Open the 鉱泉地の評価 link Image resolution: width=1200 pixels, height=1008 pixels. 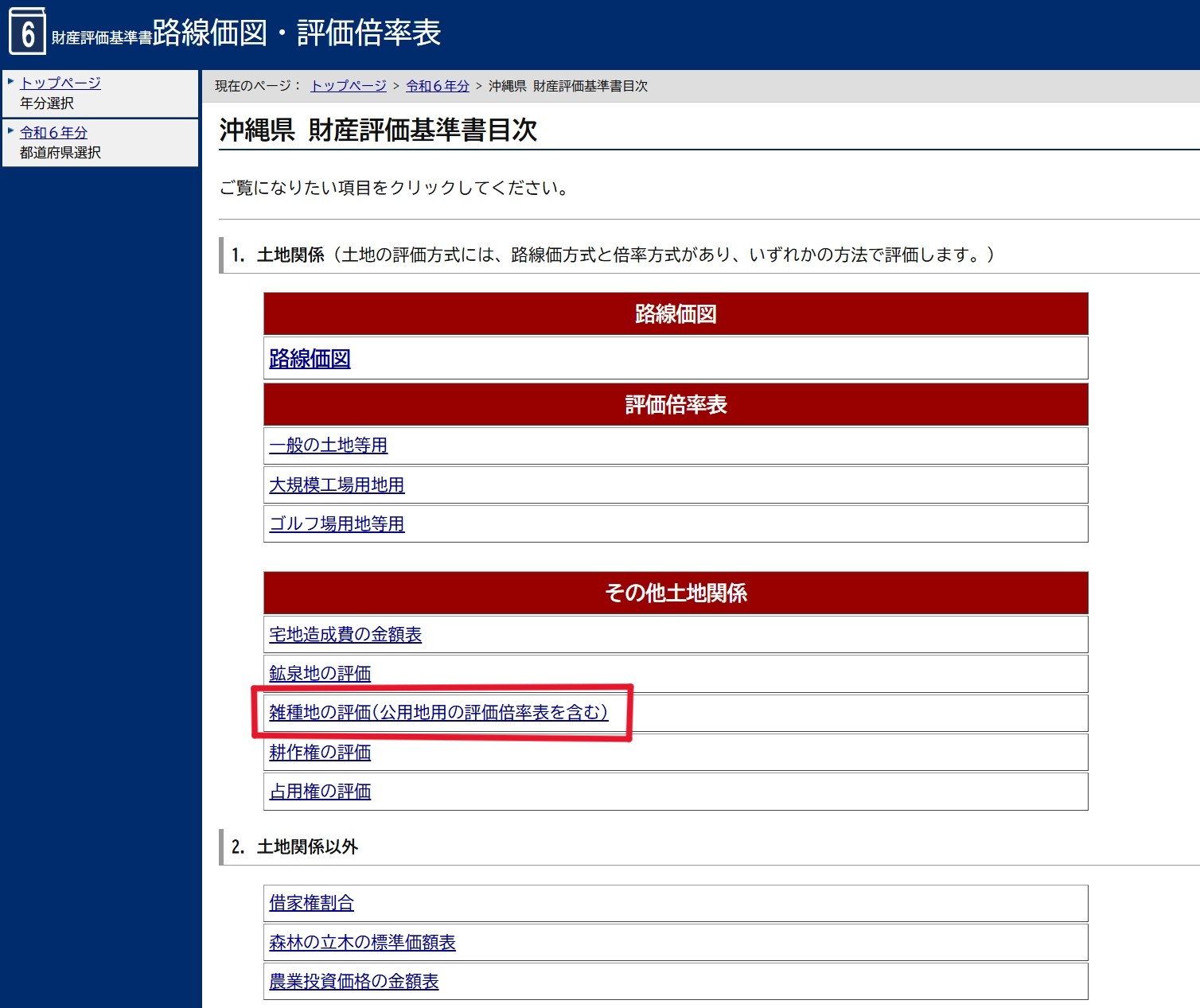coord(320,674)
